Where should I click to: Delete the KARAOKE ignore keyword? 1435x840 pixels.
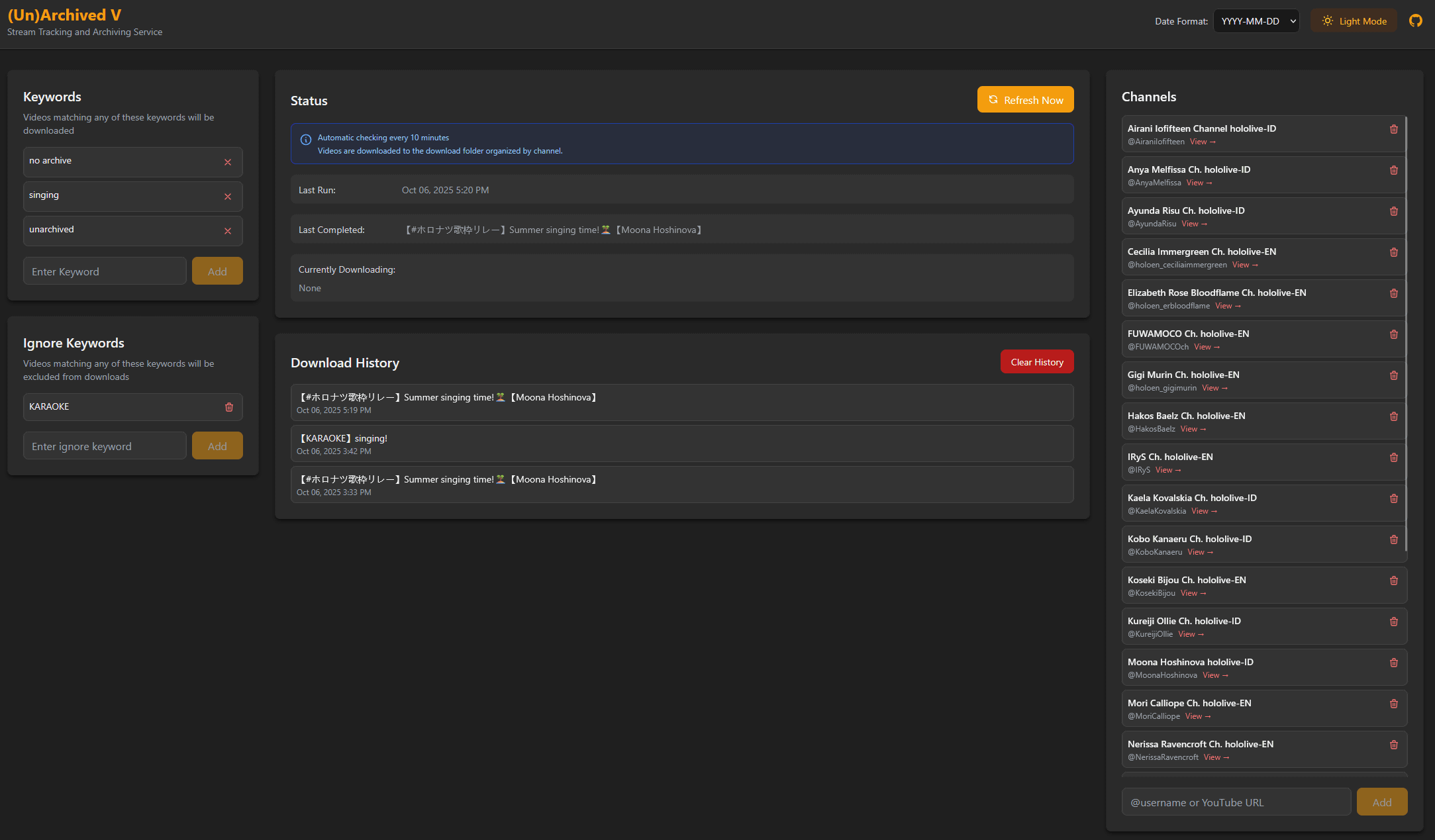tap(229, 407)
